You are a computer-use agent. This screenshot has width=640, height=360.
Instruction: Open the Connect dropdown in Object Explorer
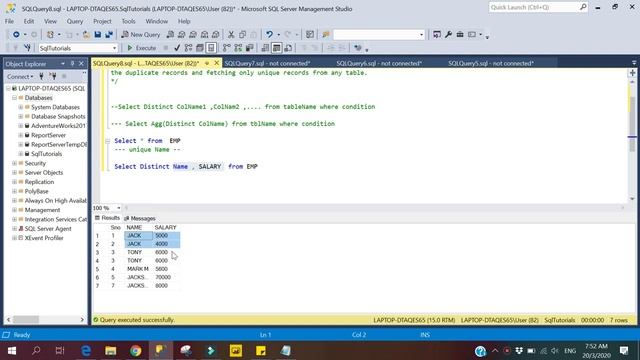(20, 76)
